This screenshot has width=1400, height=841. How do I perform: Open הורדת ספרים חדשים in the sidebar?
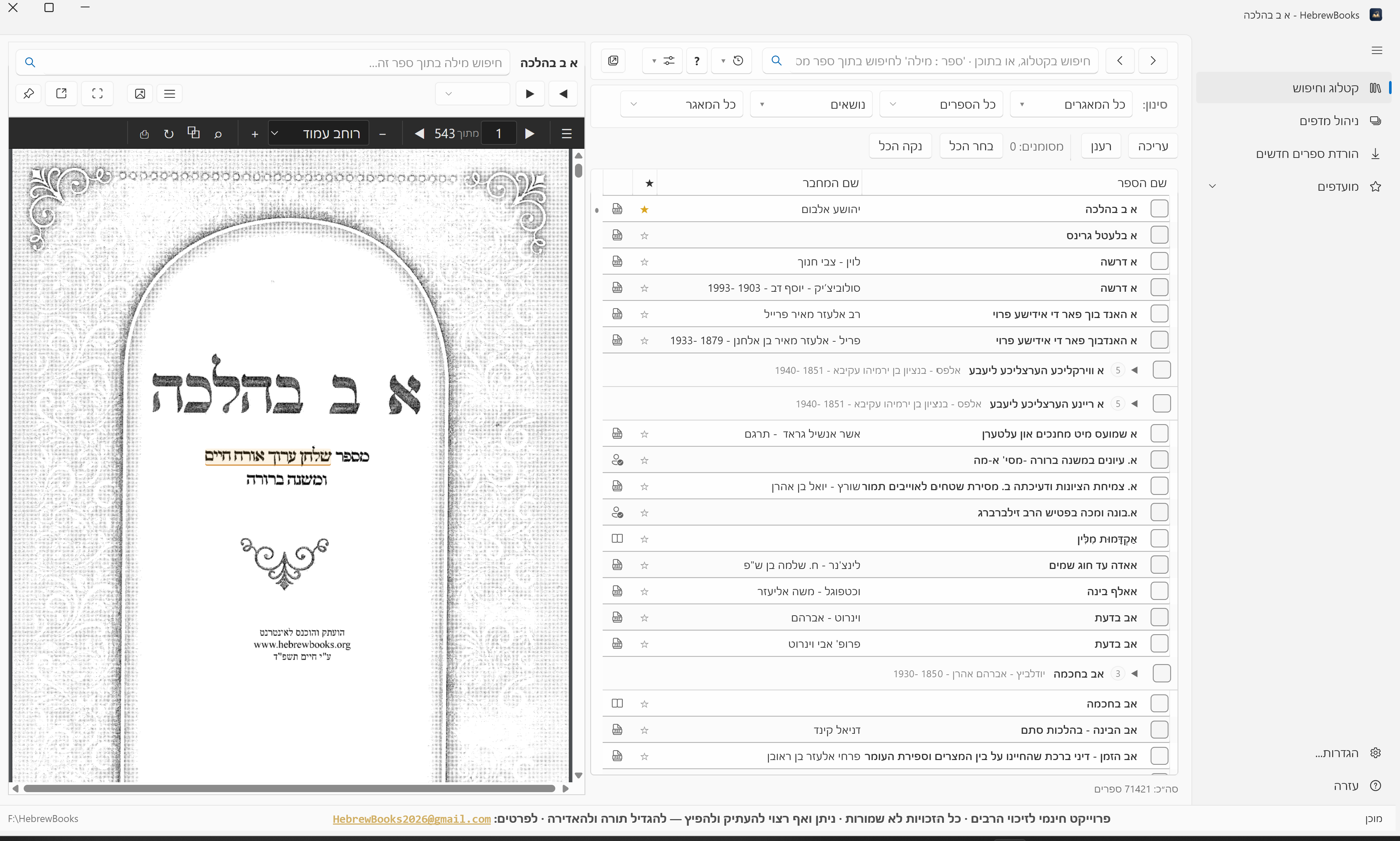coord(1293,154)
